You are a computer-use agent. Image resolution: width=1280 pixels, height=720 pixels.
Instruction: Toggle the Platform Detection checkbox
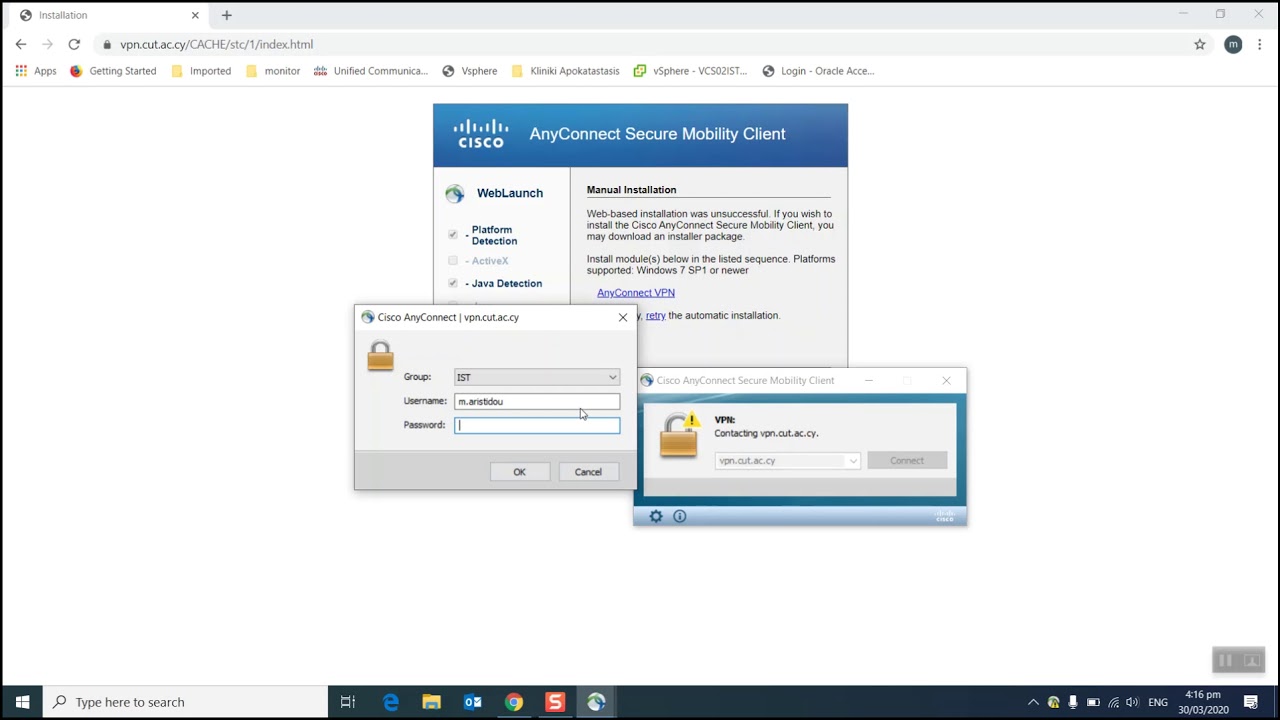(x=453, y=234)
